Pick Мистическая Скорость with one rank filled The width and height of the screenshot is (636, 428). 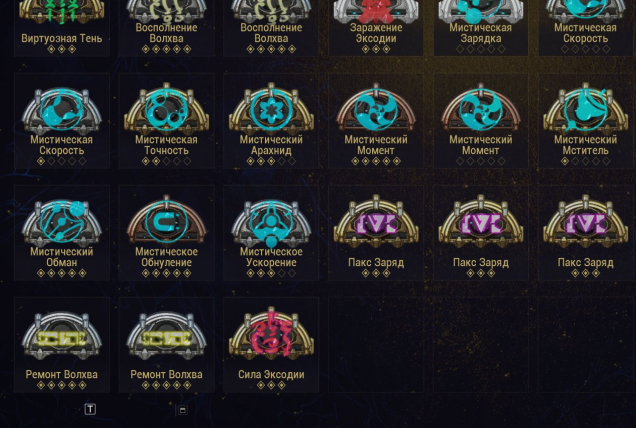(x=62, y=120)
